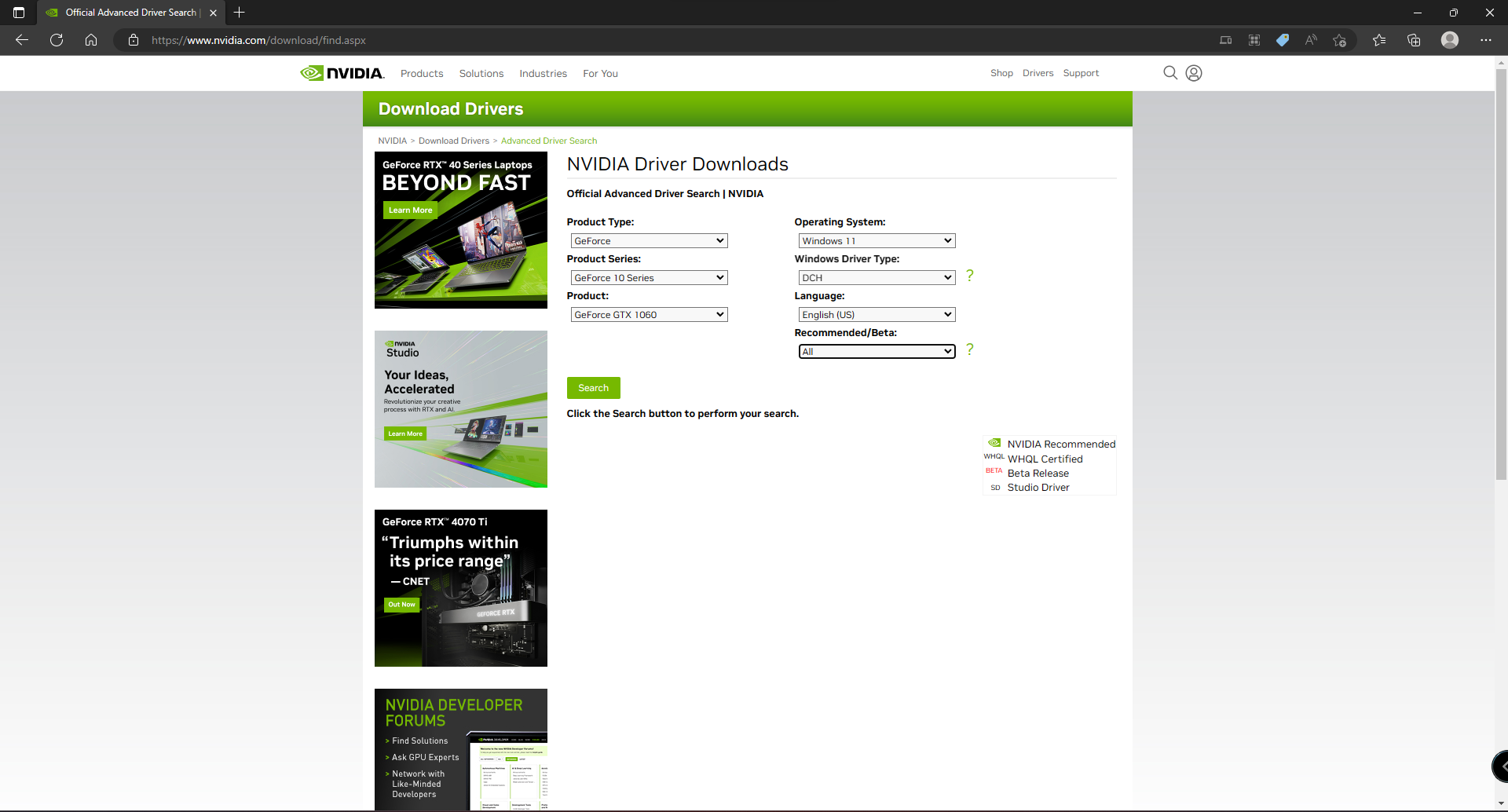The height and width of the screenshot is (812, 1508).
Task: Open the Solutions menu
Action: [481, 74]
